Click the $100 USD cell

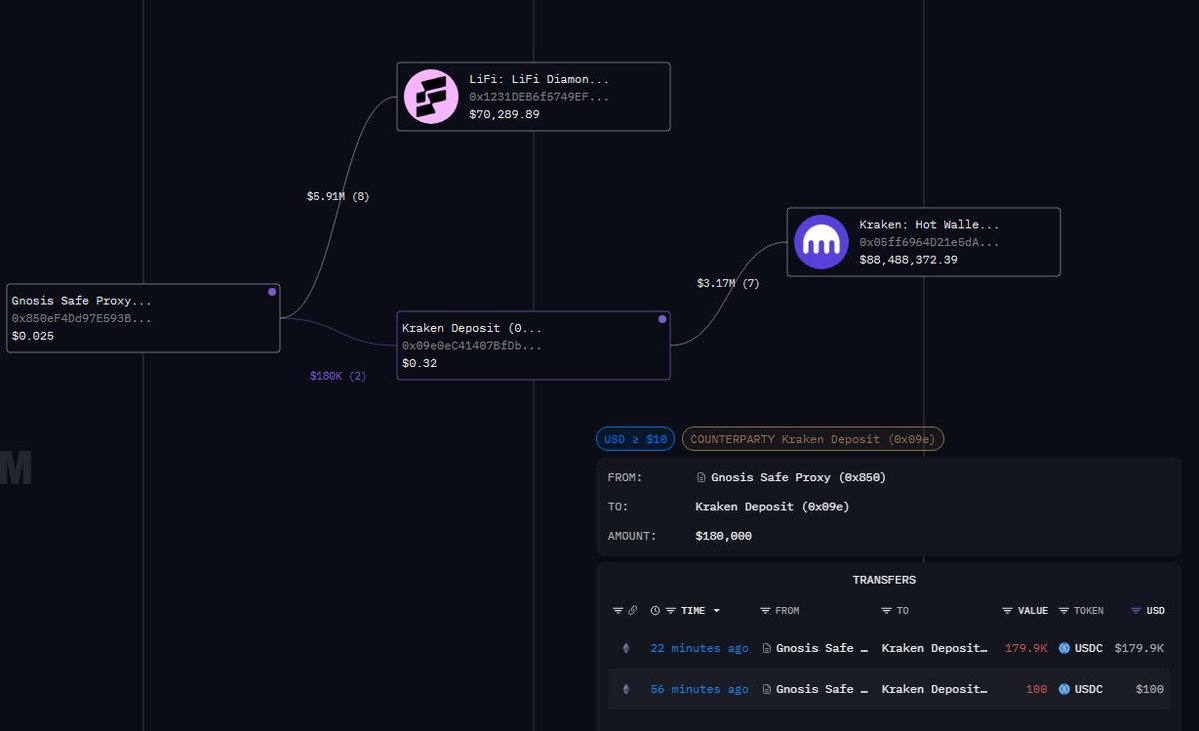[1150, 689]
